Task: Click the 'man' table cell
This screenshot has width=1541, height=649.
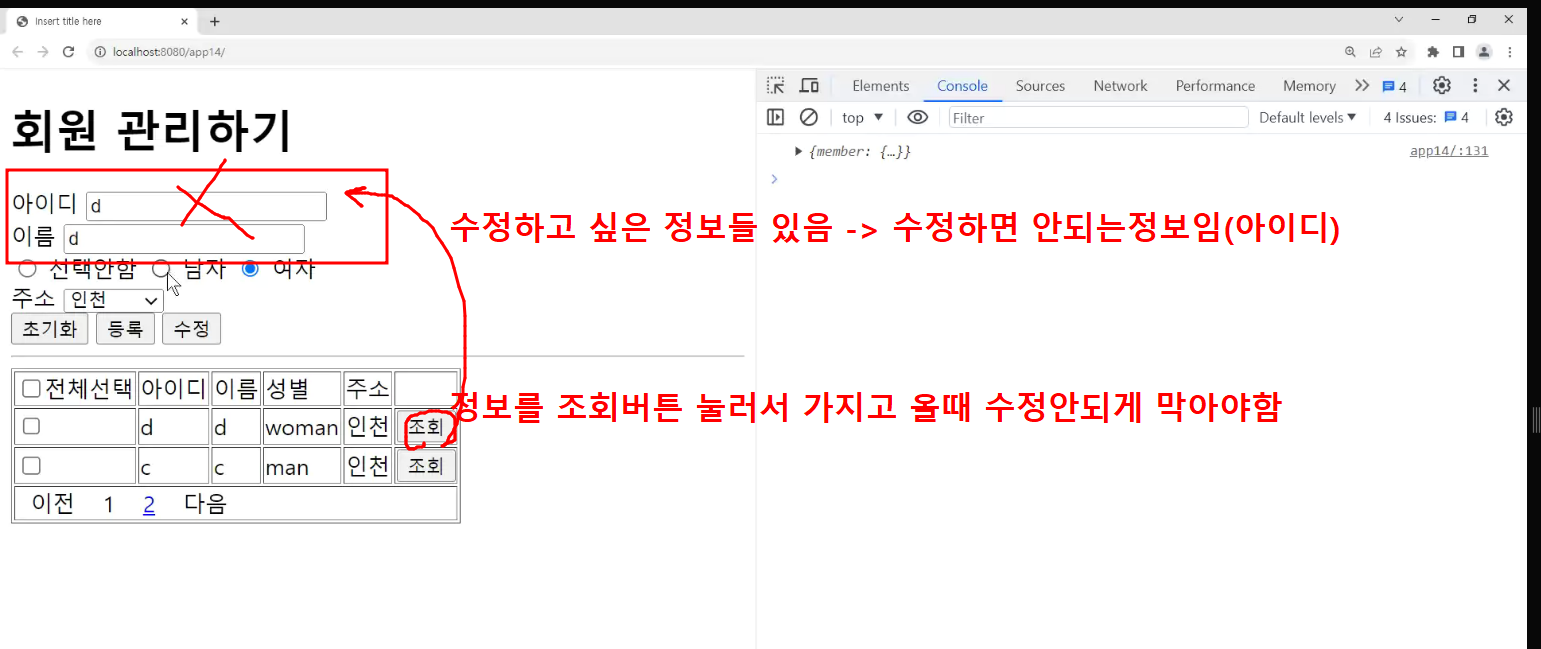Action: [x=301, y=467]
